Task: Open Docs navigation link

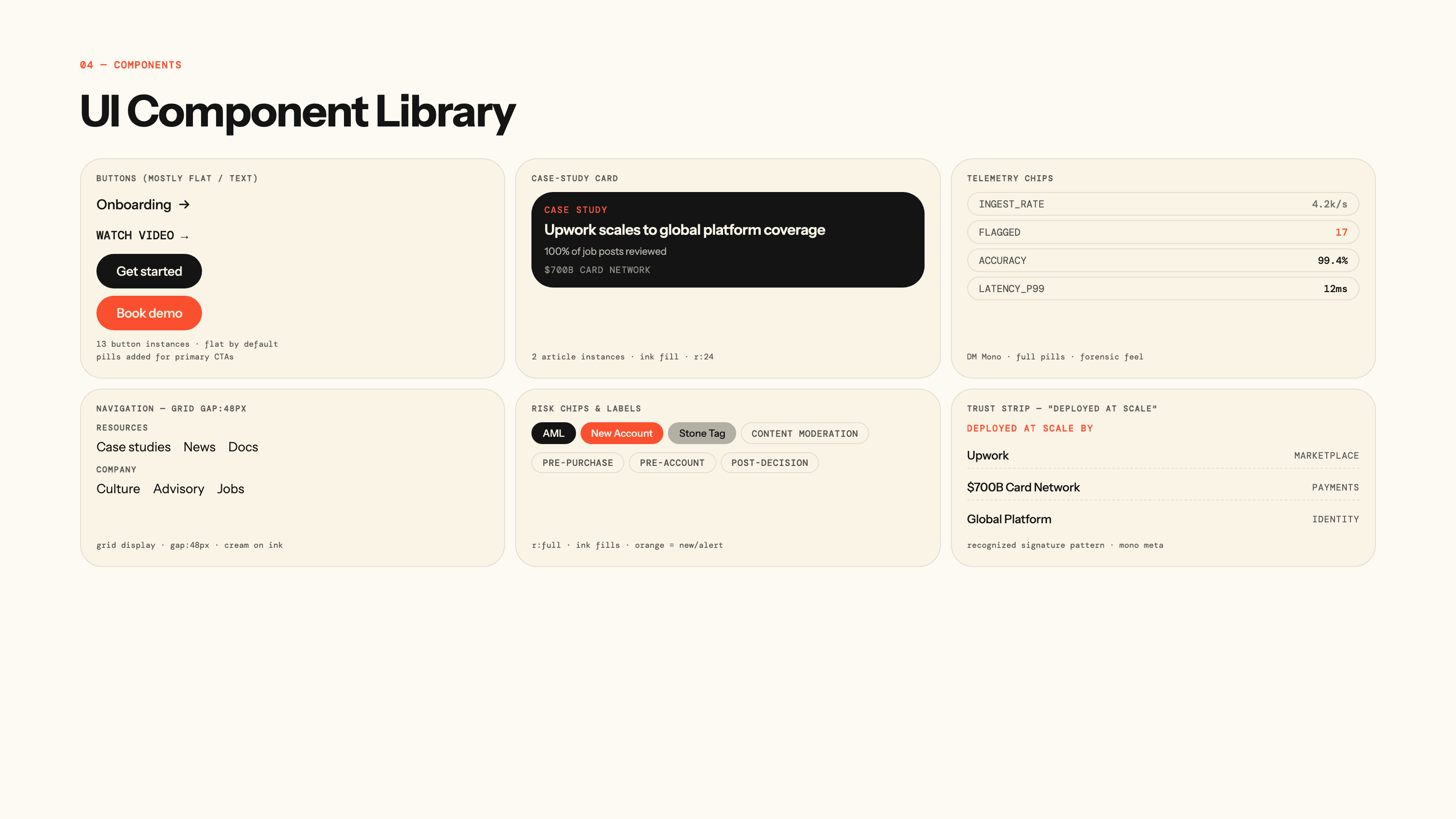Action: point(243,447)
